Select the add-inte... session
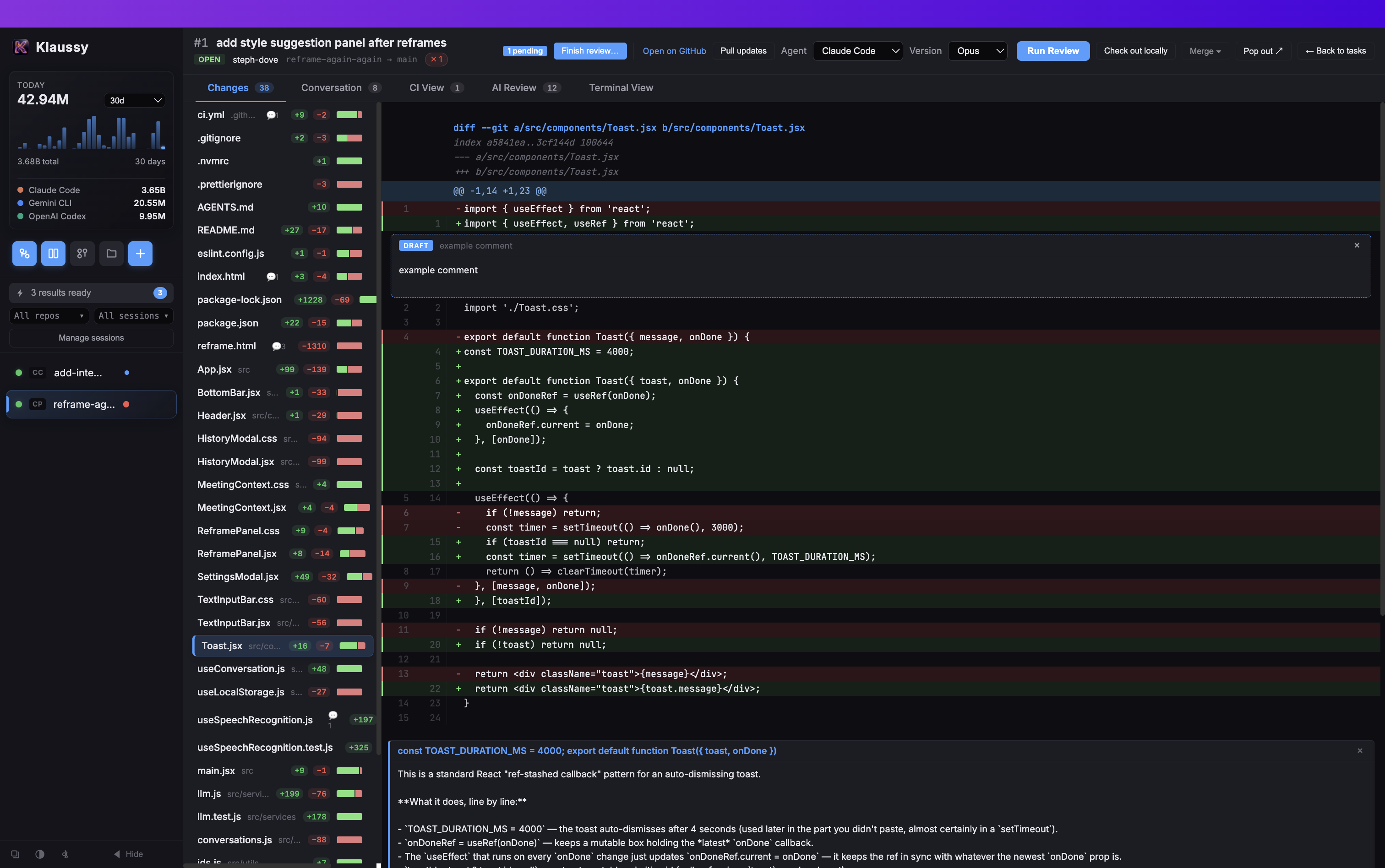 click(x=91, y=373)
